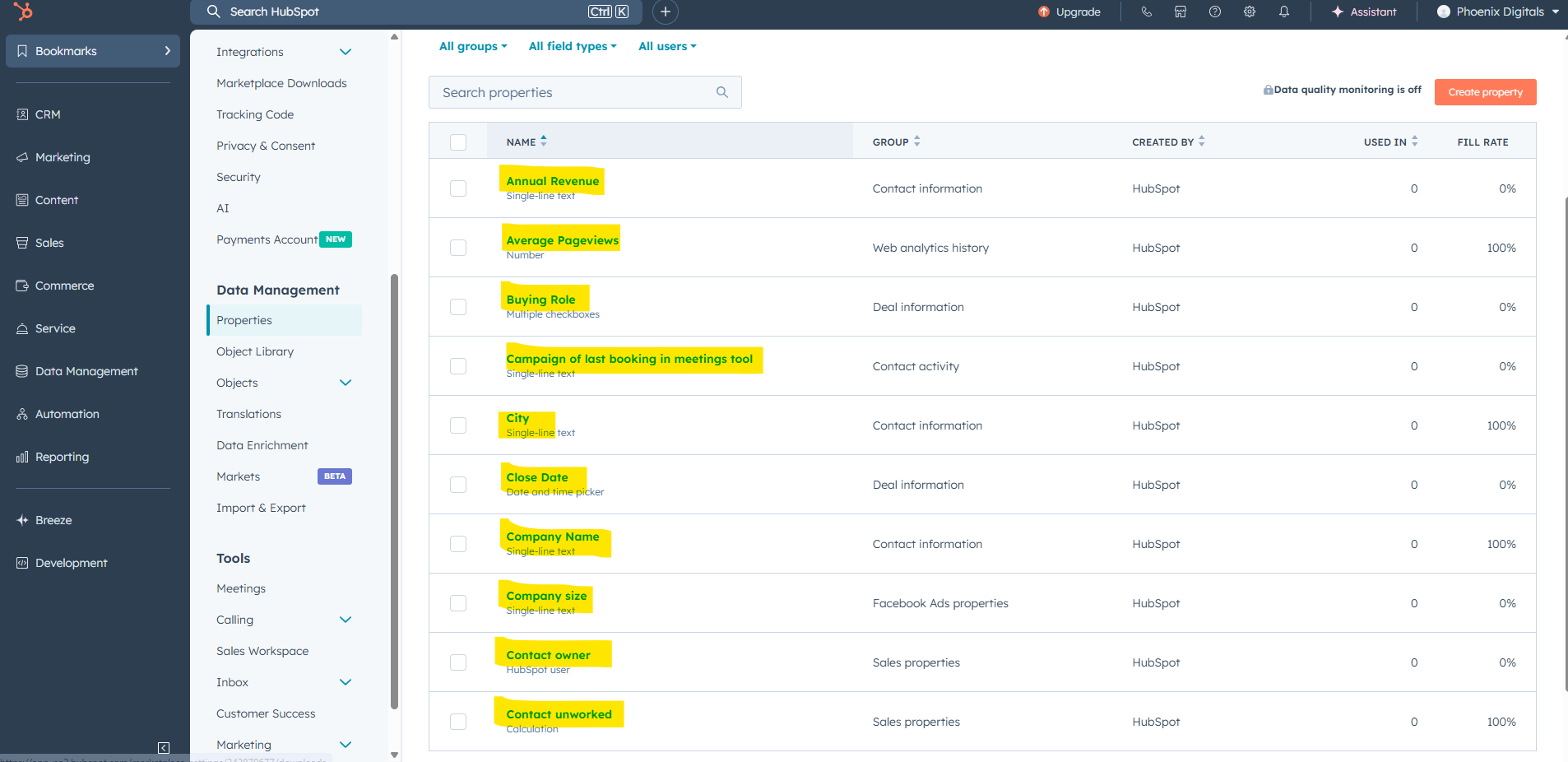This screenshot has height=762, width=1568.
Task: Tick the checkbox next to City property
Action: click(457, 425)
